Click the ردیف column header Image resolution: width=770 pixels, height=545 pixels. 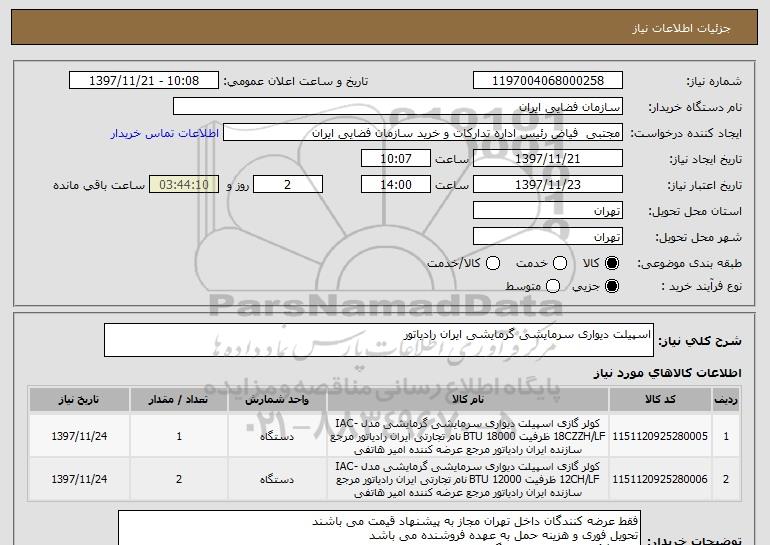pyautogui.click(x=726, y=400)
